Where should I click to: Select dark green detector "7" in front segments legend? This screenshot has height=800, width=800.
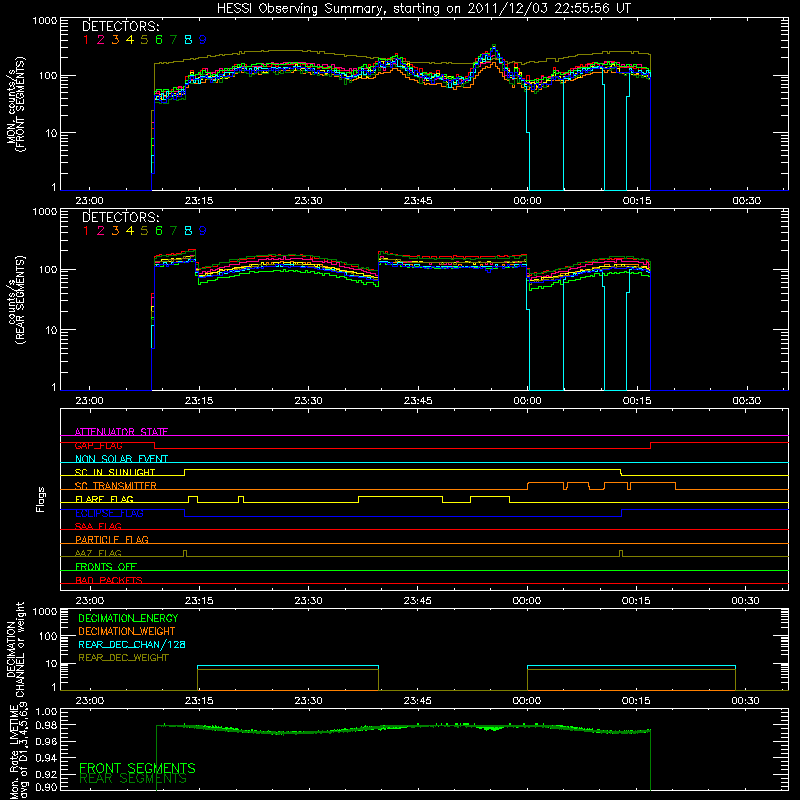(173, 39)
